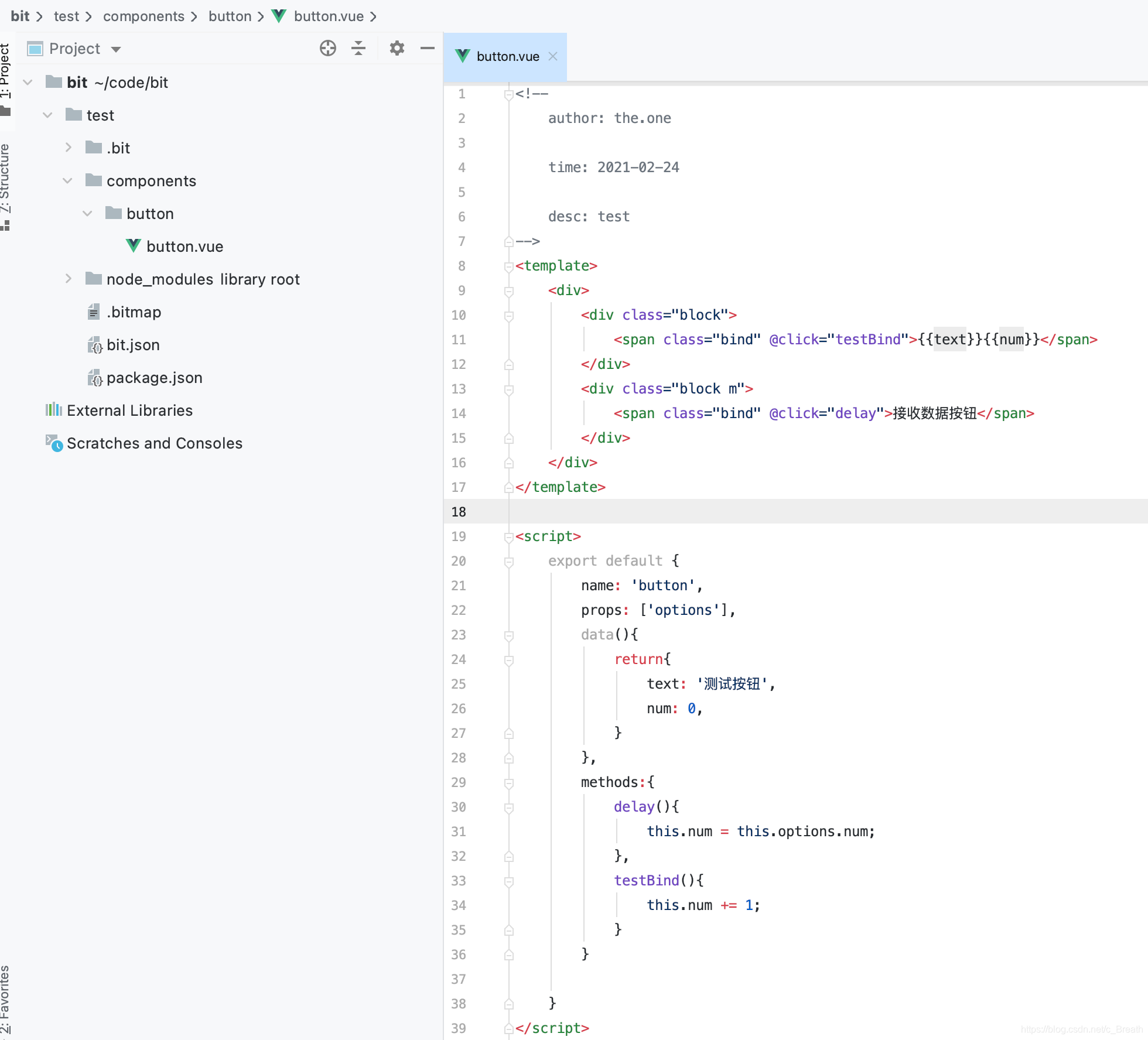Viewport: 1148px width, 1040px height.
Task: Open the Project panel settings gear
Action: (x=397, y=48)
